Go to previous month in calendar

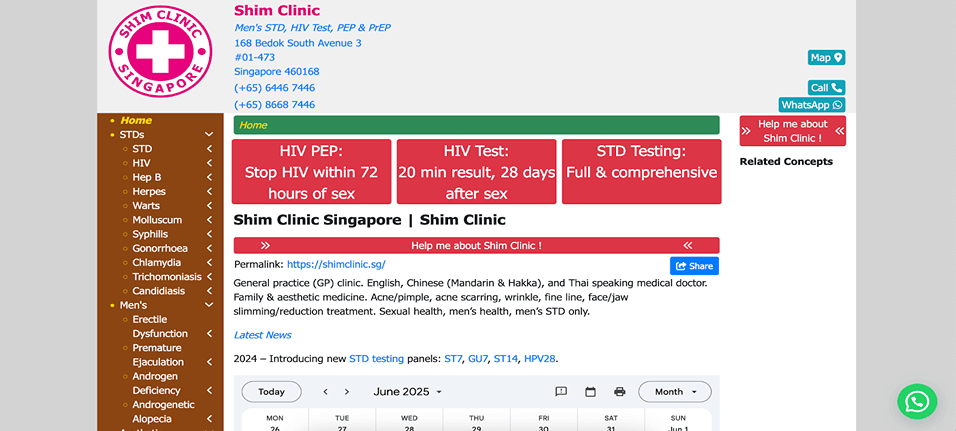tap(326, 391)
